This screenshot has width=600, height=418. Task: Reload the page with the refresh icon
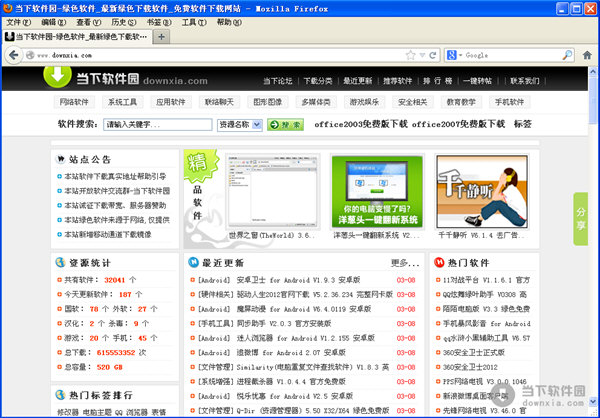(x=433, y=55)
